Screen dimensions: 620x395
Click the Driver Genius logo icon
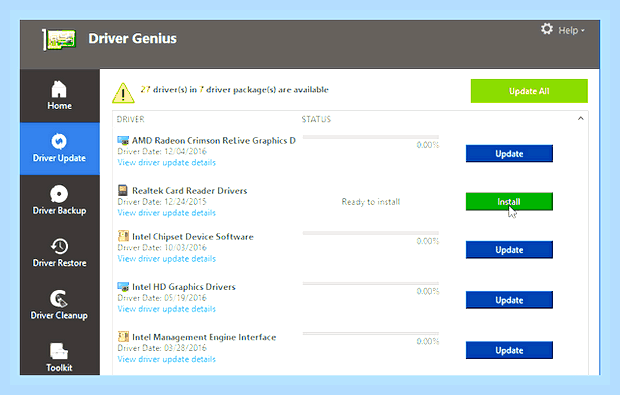pyautogui.click(x=59, y=39)
